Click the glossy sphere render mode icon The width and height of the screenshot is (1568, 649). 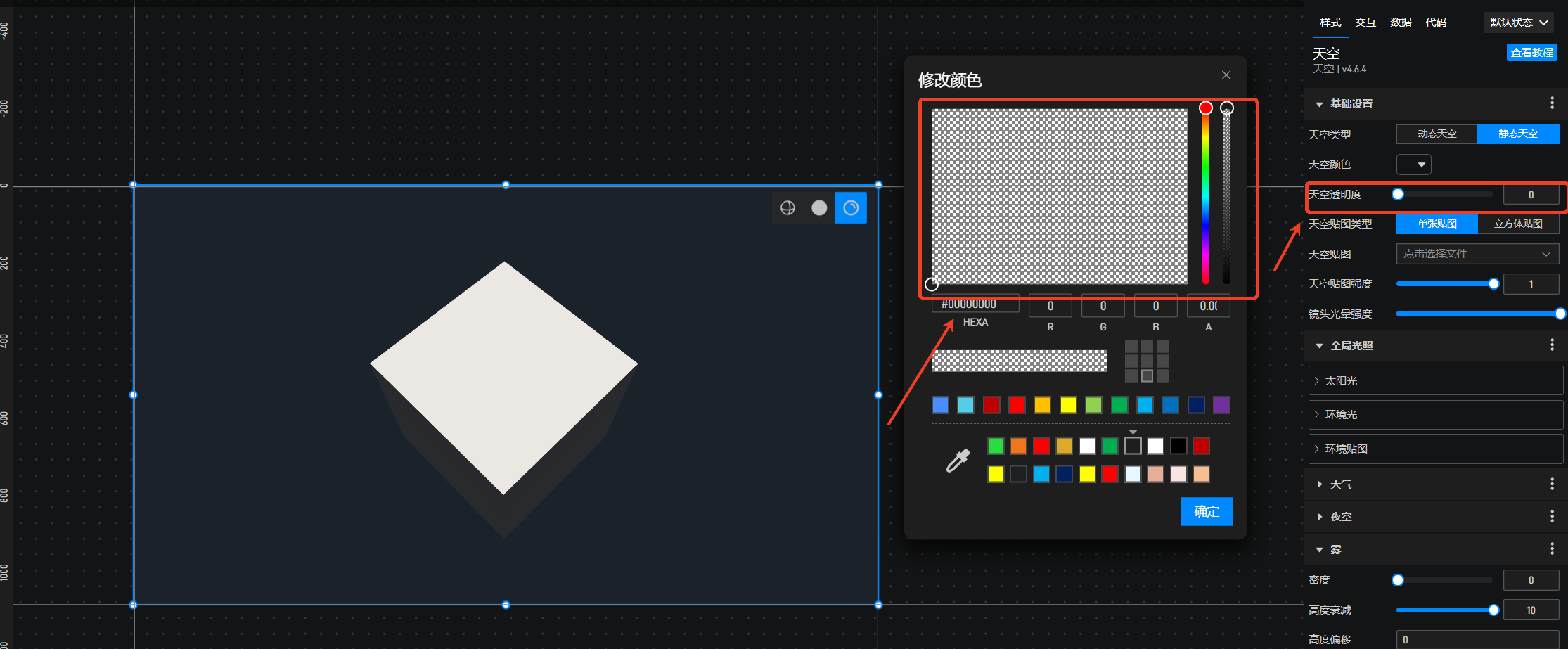(x=851, y=208)
